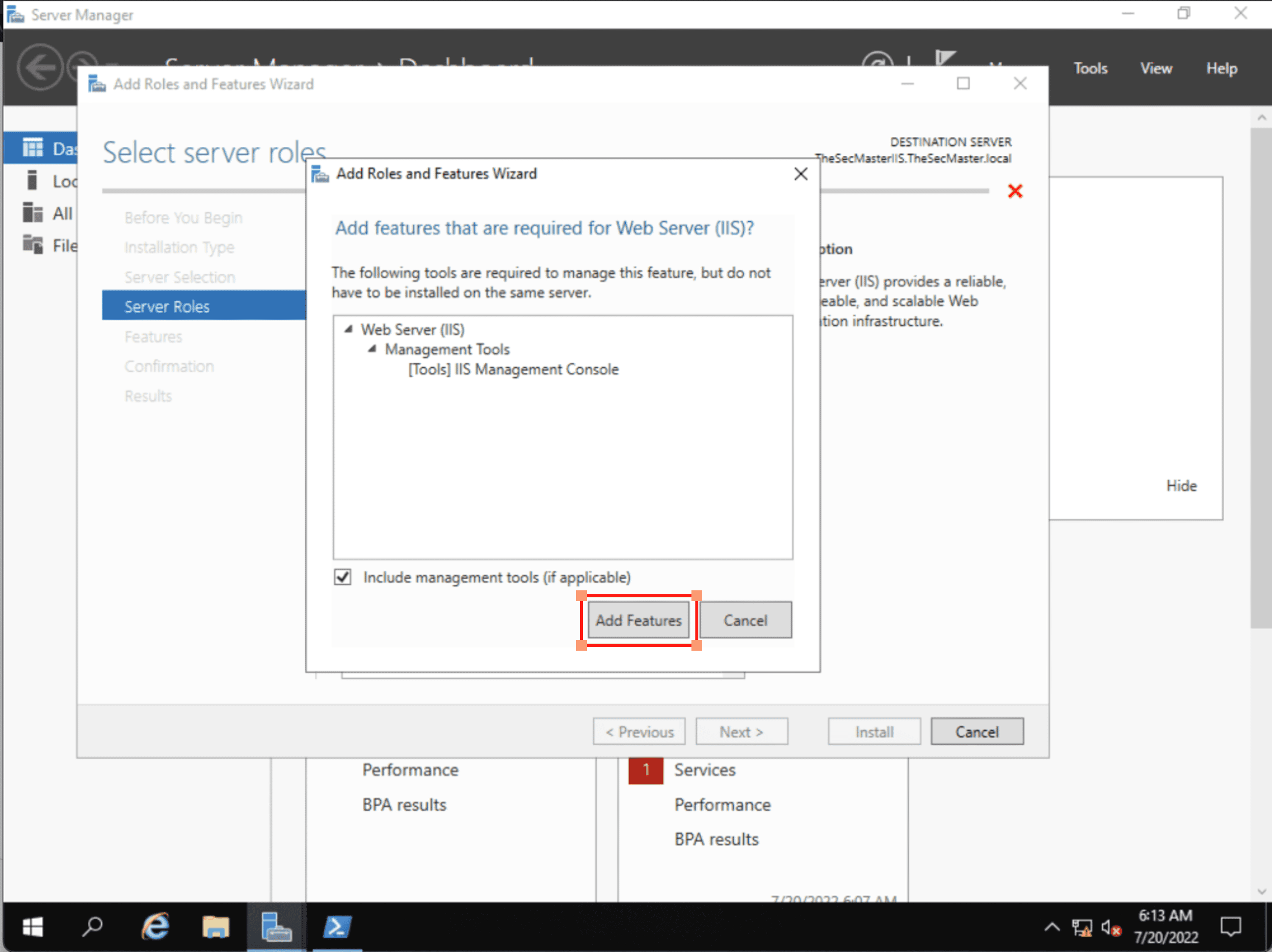Click the All Servers icon in sidebar

pos(32,212)
